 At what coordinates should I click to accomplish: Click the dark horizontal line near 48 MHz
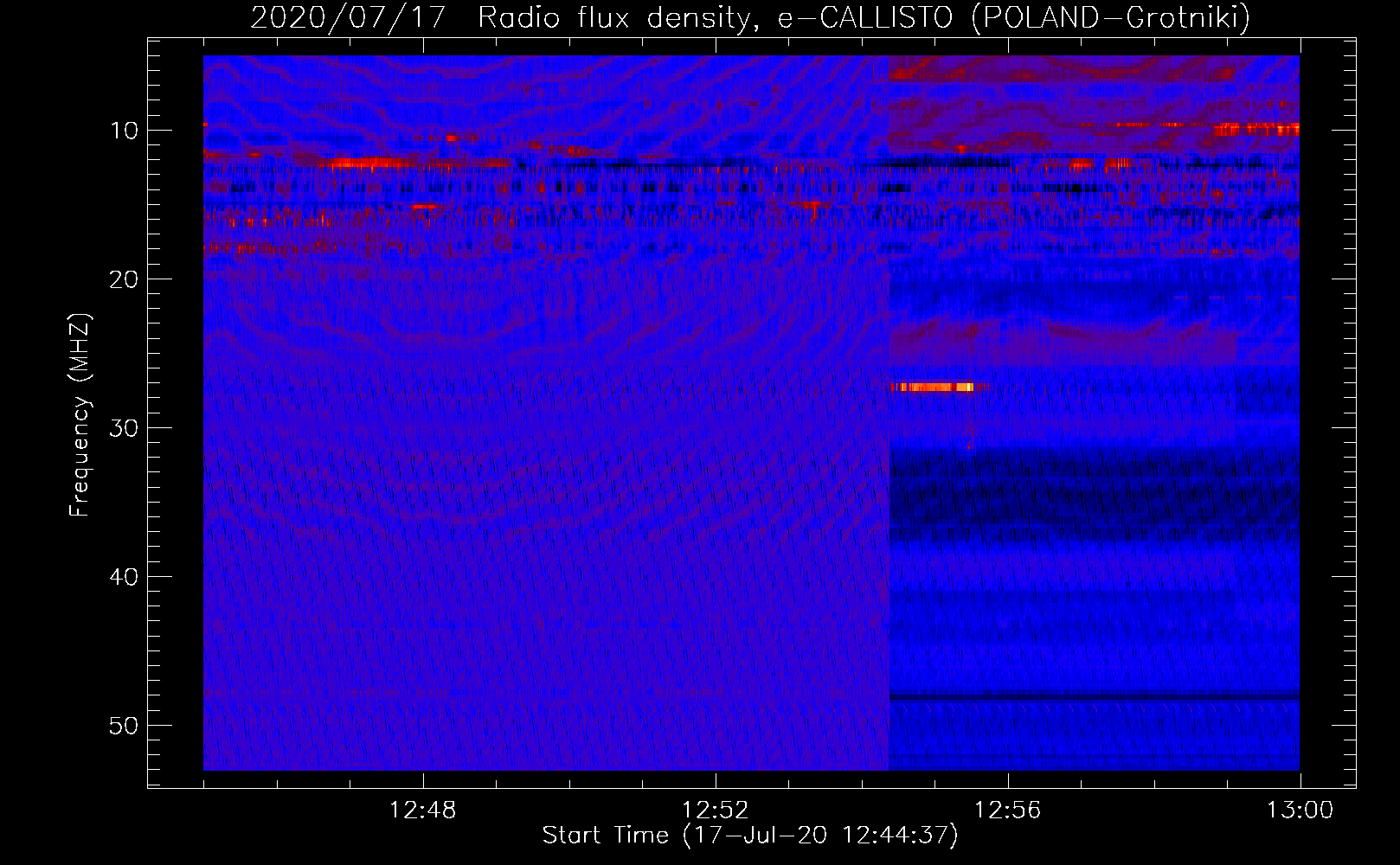[x=1095, y=696]
